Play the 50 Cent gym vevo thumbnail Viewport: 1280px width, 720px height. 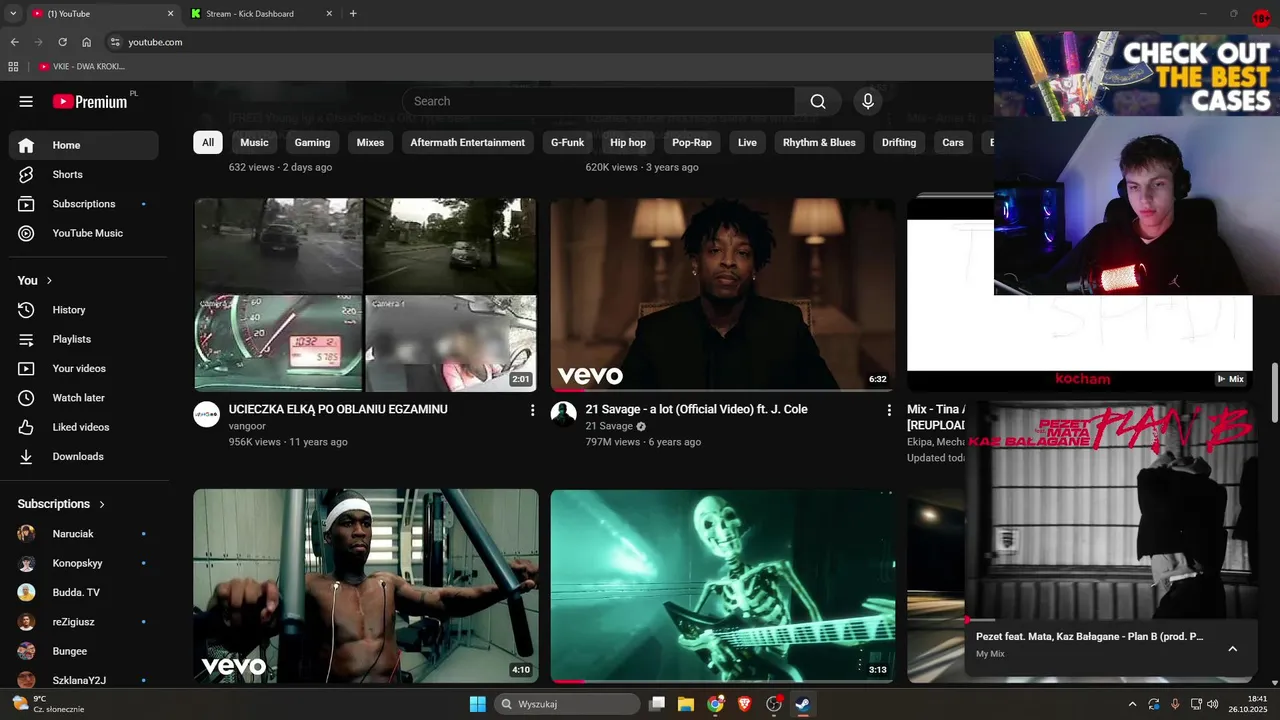click(366, 586)
